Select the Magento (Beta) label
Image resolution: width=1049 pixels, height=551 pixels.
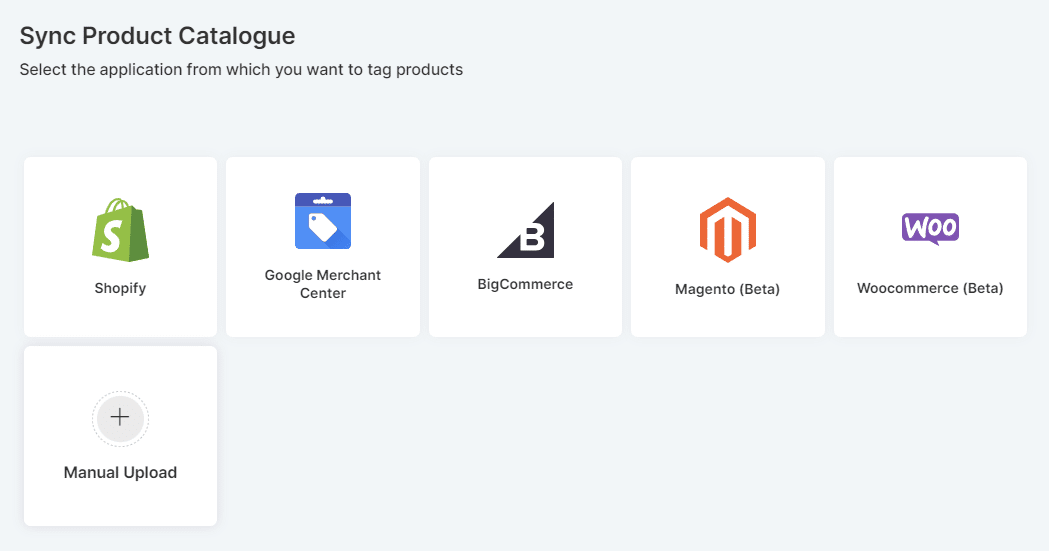(x=727, y=289)
